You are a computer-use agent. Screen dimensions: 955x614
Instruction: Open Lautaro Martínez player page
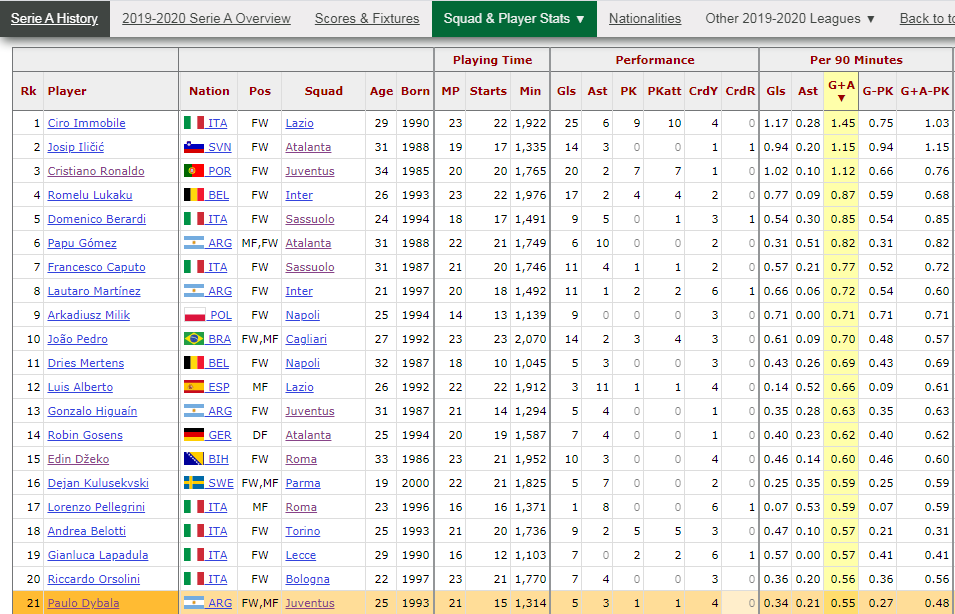(x=94, y=291)
